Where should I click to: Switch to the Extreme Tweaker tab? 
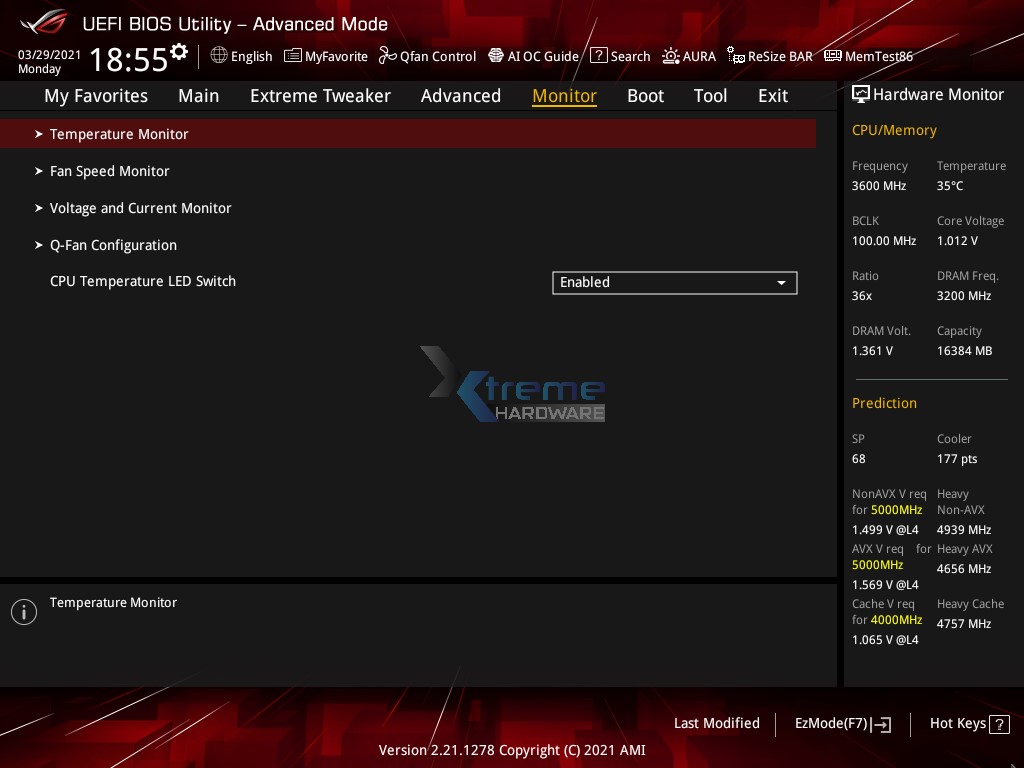coord(320,95)
